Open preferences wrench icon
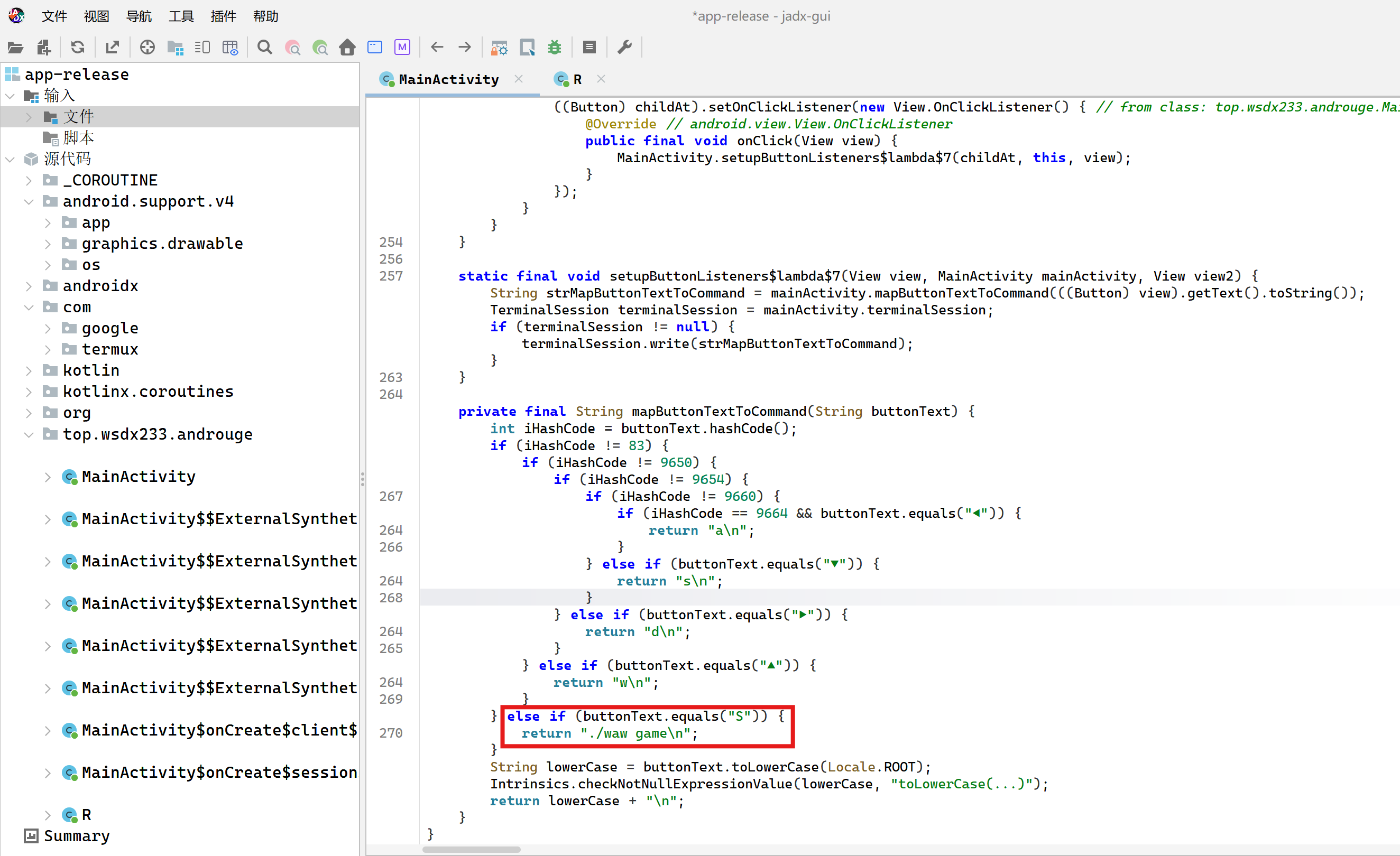This screenshot has width=1400, height=856. tap(624, 47)
